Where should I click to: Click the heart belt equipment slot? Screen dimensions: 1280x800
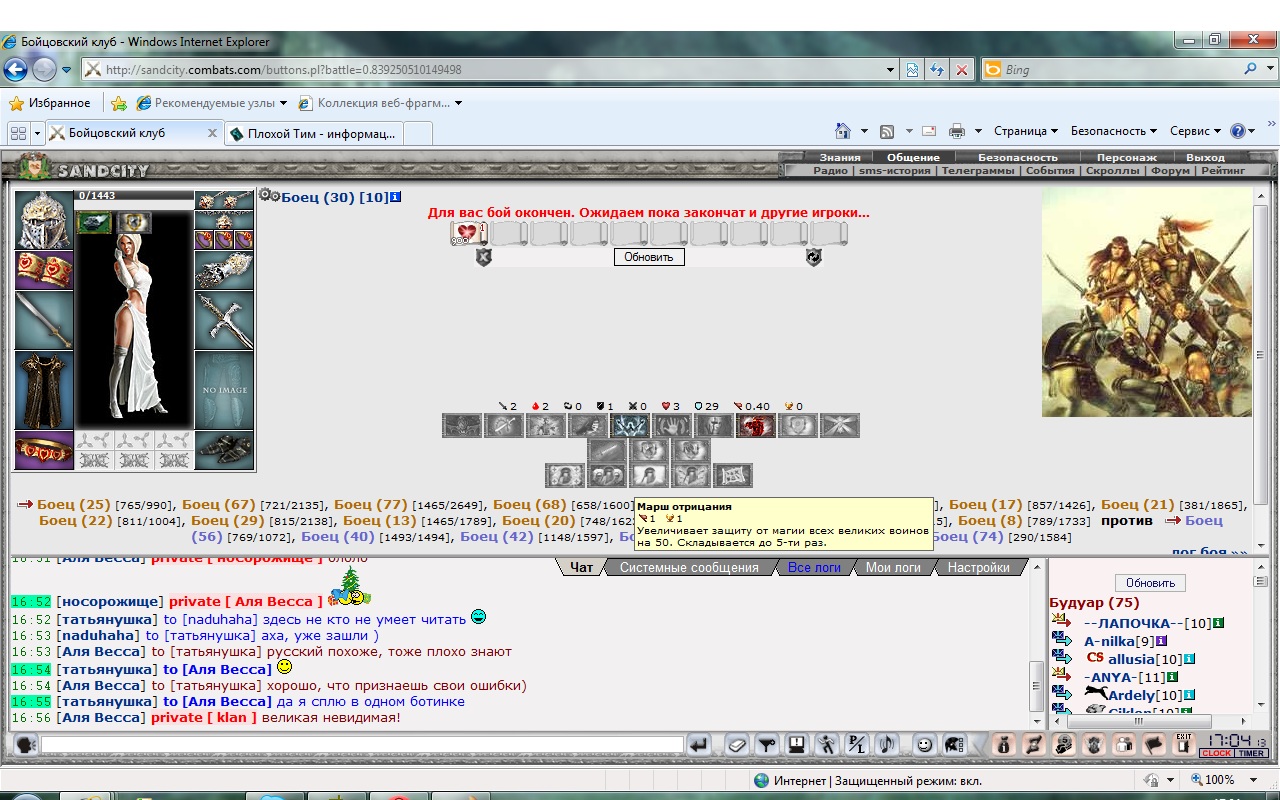point(43,451)
